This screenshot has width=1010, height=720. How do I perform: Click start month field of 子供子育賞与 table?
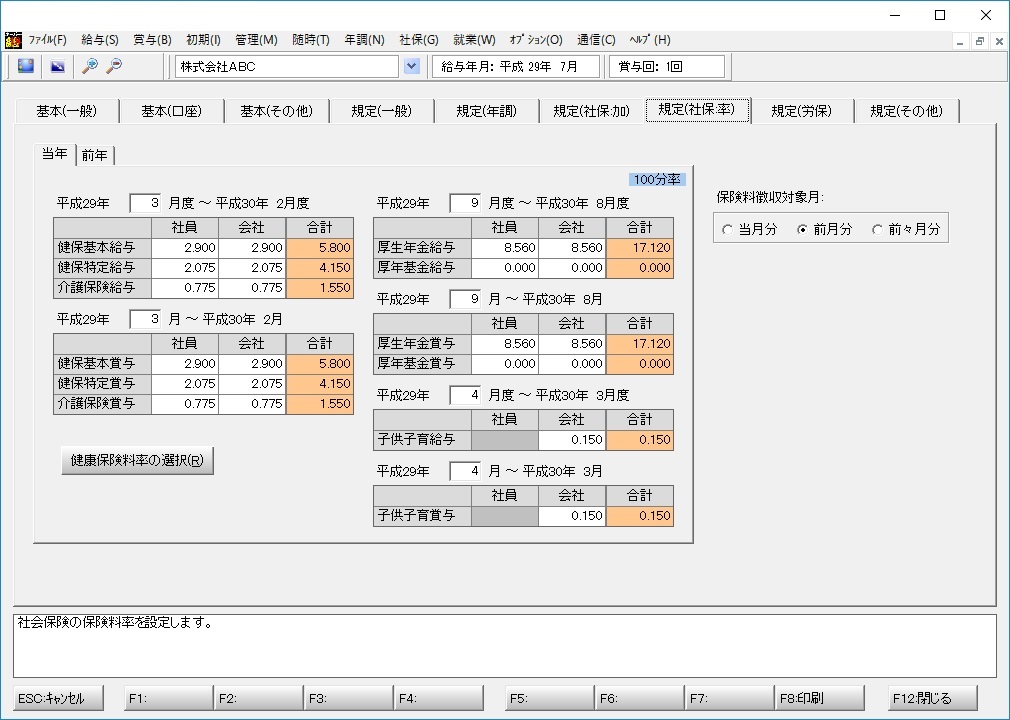coord(465,471)
